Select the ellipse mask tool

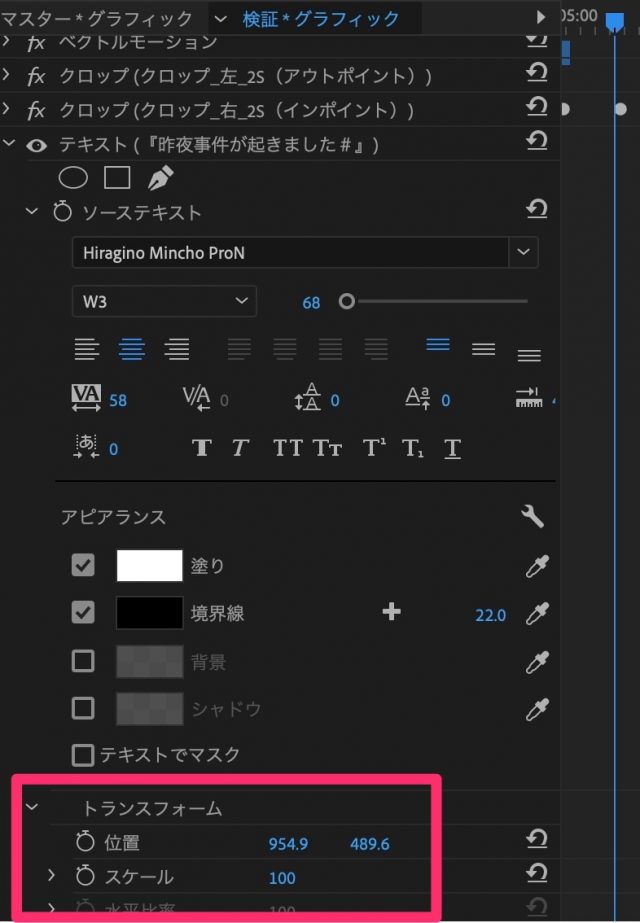coord(74,178)
